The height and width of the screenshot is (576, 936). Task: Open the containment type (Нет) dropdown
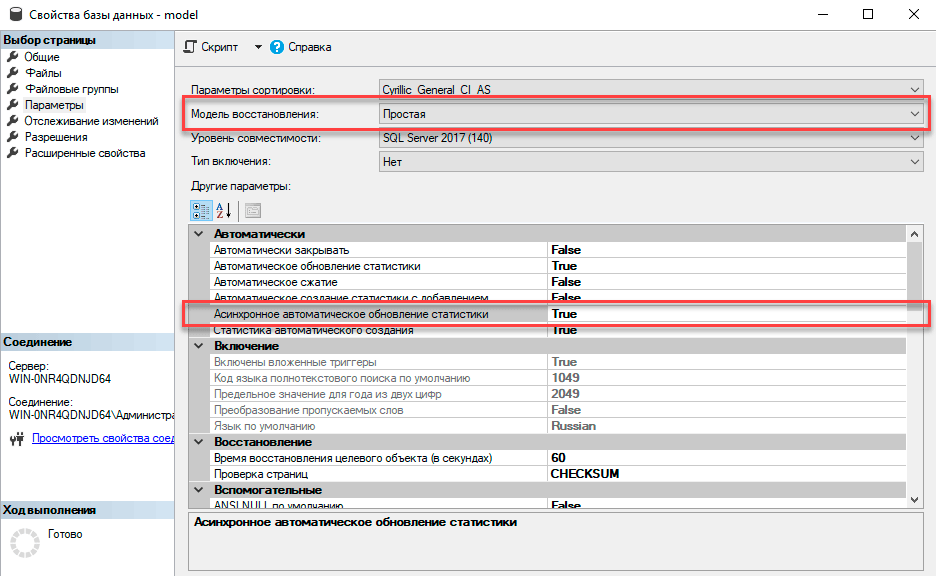click(x=913, y=162)
